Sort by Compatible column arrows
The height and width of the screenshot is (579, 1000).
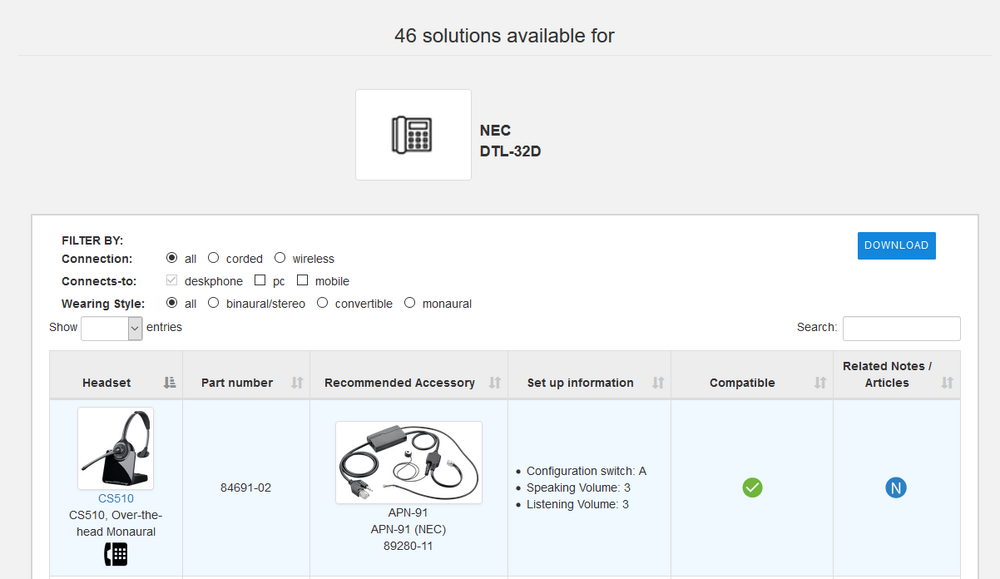(x=820, y=383)
